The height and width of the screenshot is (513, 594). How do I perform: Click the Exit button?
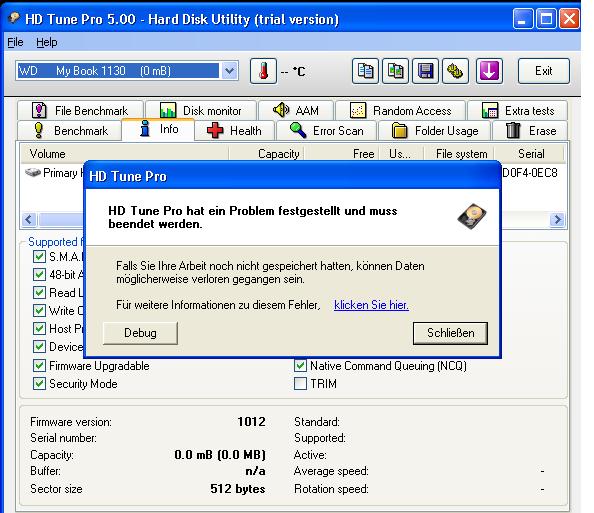[x=544, y=71]
